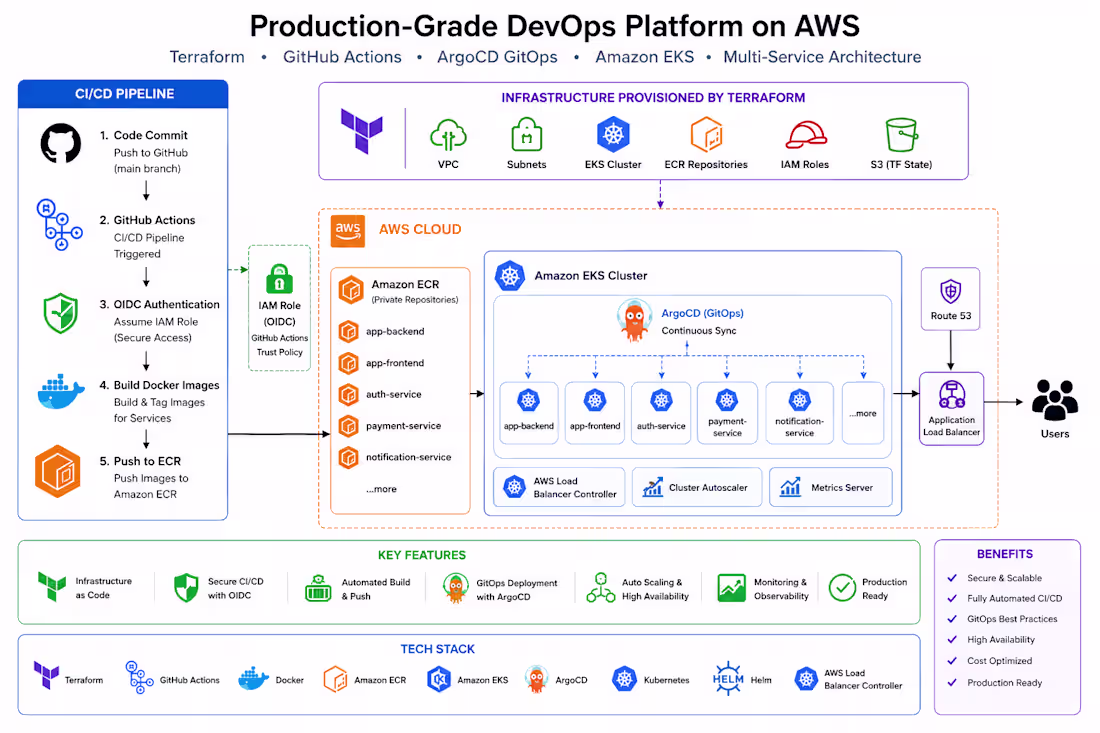Select the EKS Cluster icon in the Terraform box
1100x733 pixels.
(x=613, y=134)
